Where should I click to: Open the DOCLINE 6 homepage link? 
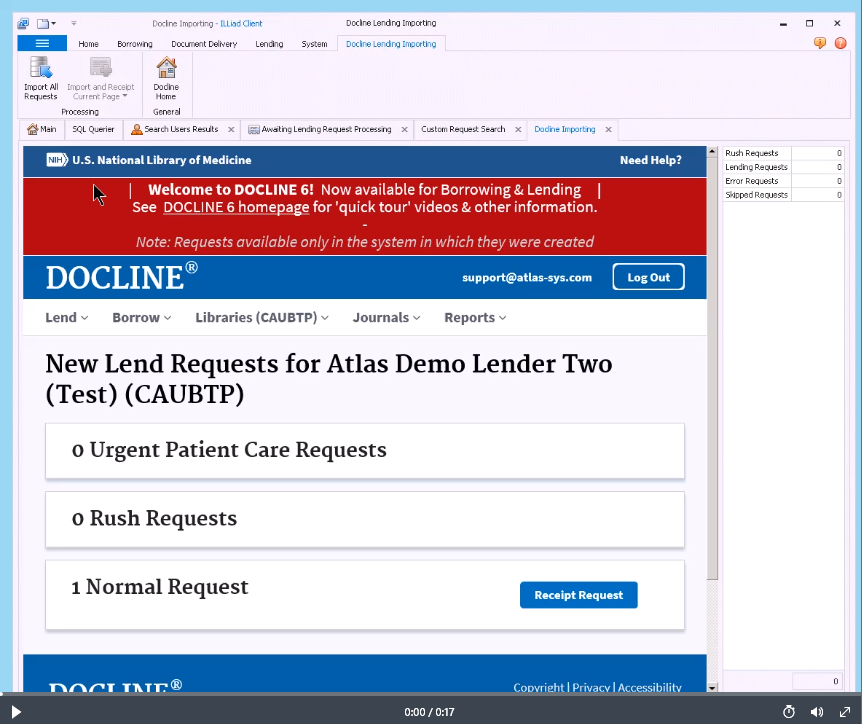236,207
